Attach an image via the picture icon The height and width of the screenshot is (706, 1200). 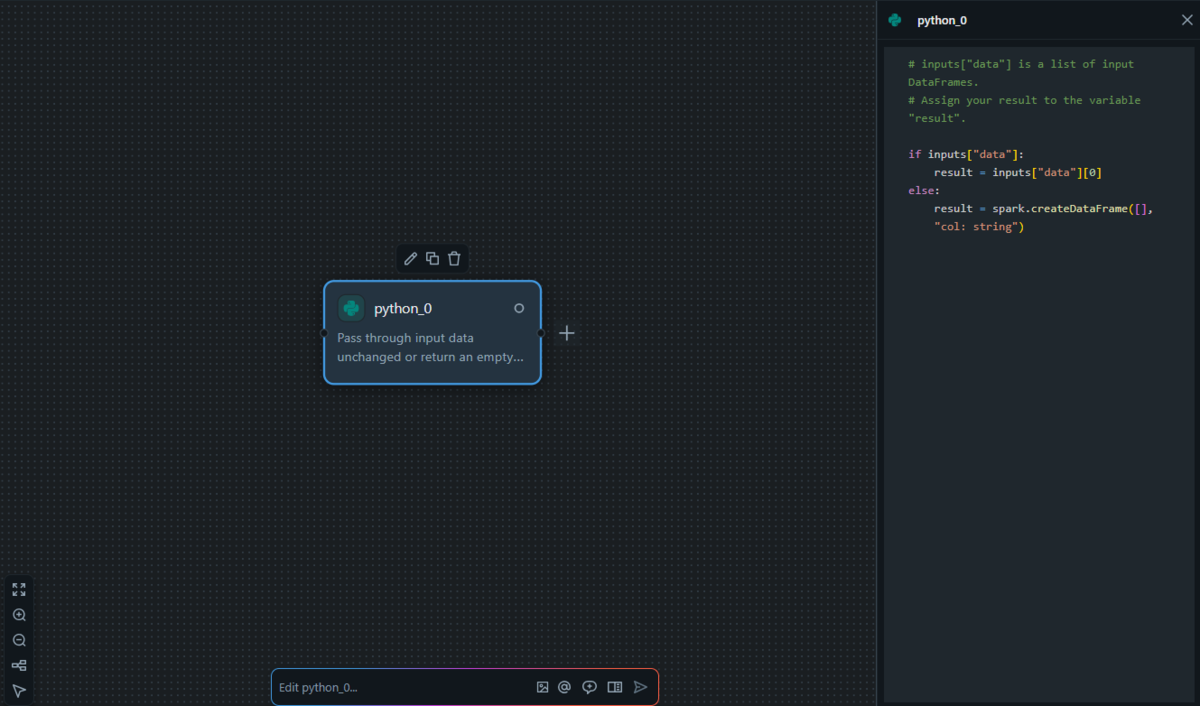[542, 687]
